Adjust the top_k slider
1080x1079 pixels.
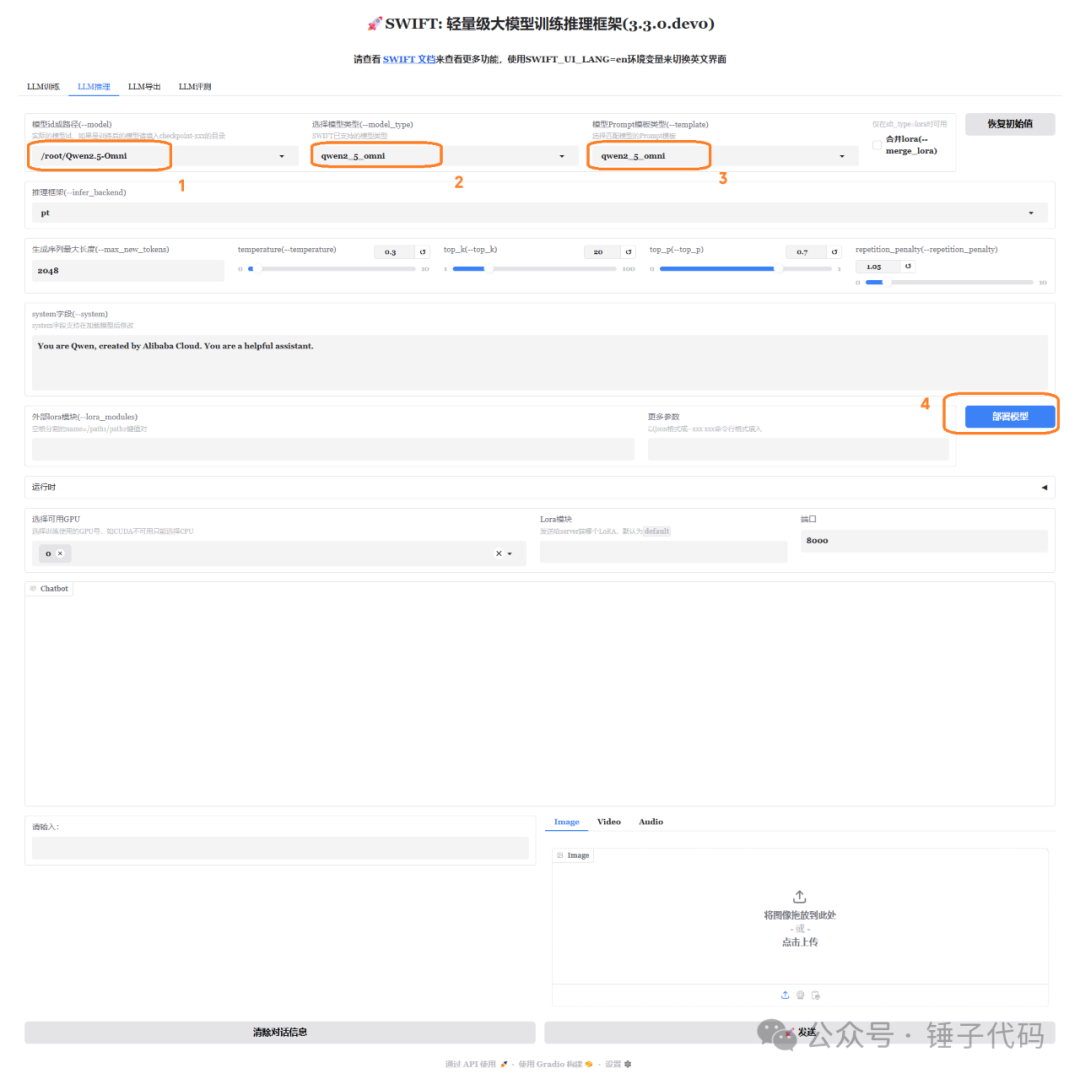click(x=534, y=269)
